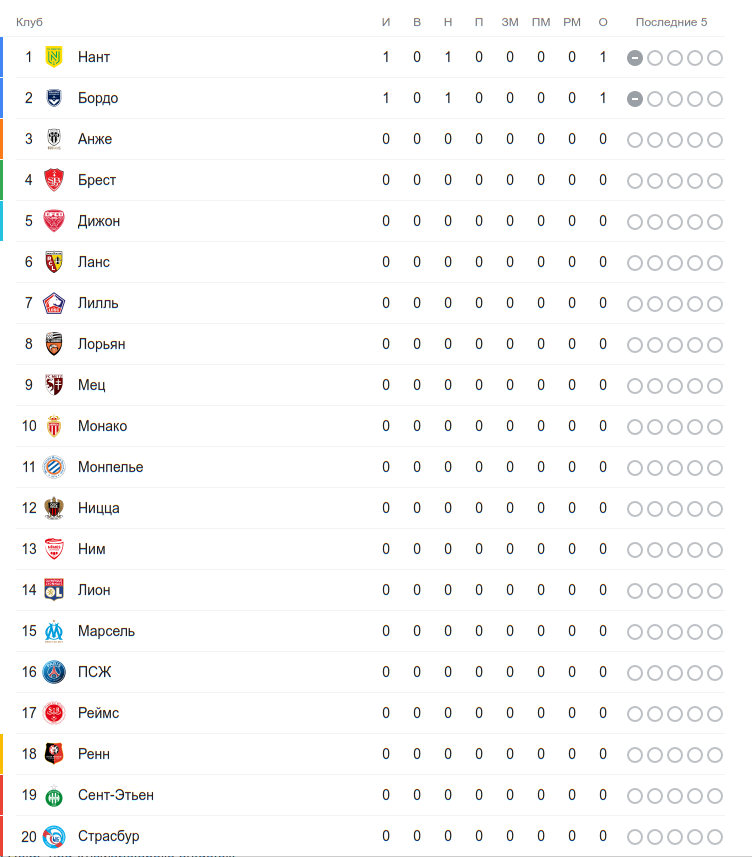
Task: Click the Marseille club logo
Action: (54, 631)
